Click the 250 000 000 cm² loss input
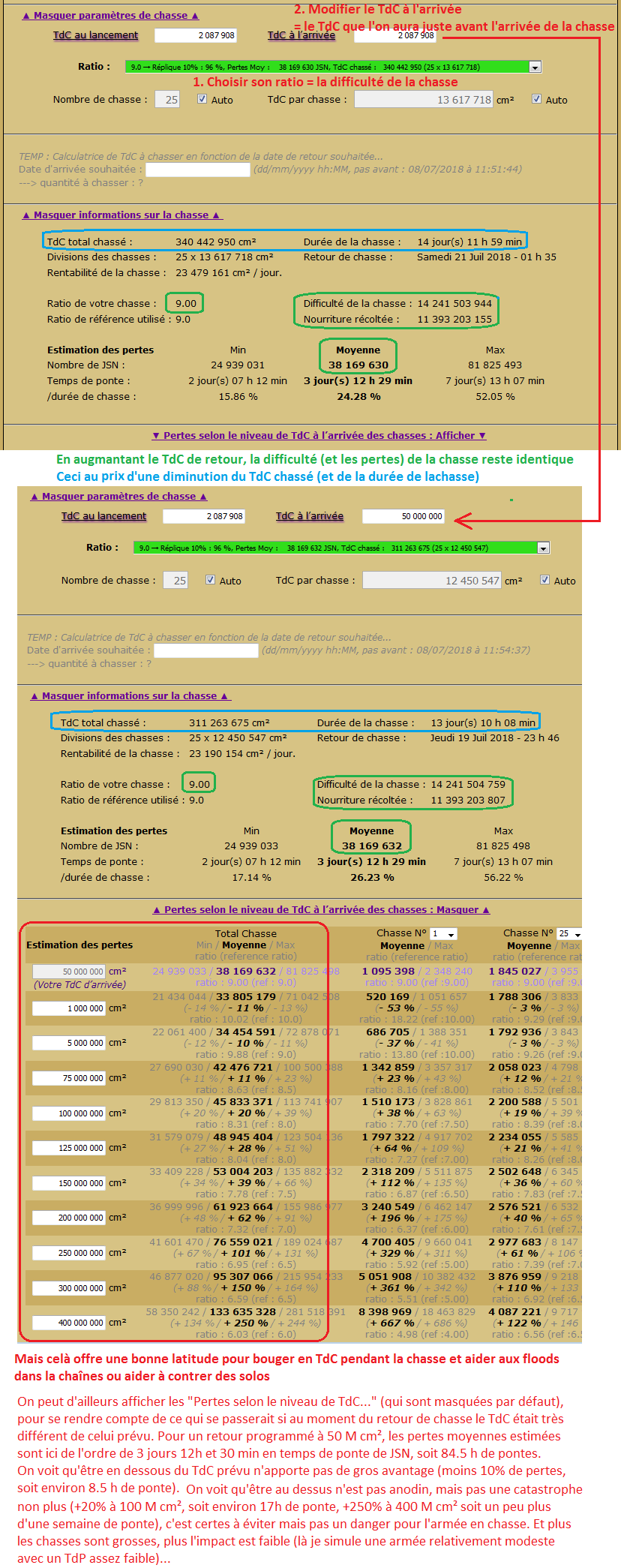The height and width of the screenshot is (1568, 621). click(69, 1253)
